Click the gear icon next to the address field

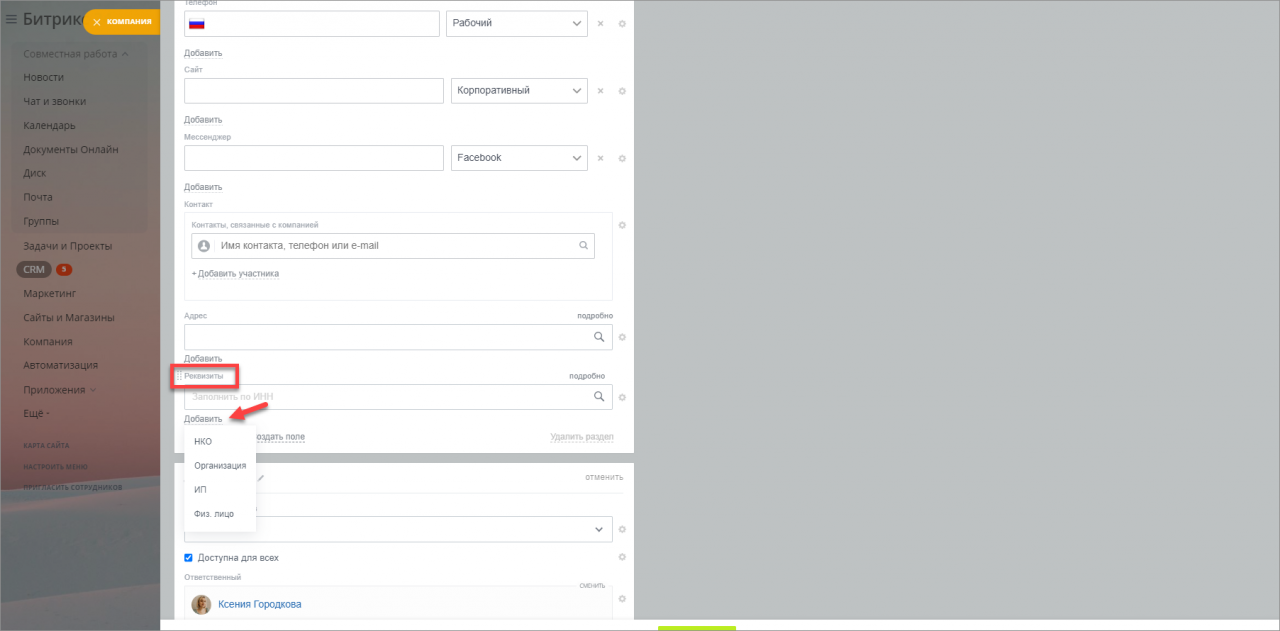click(x=622, y=337)
